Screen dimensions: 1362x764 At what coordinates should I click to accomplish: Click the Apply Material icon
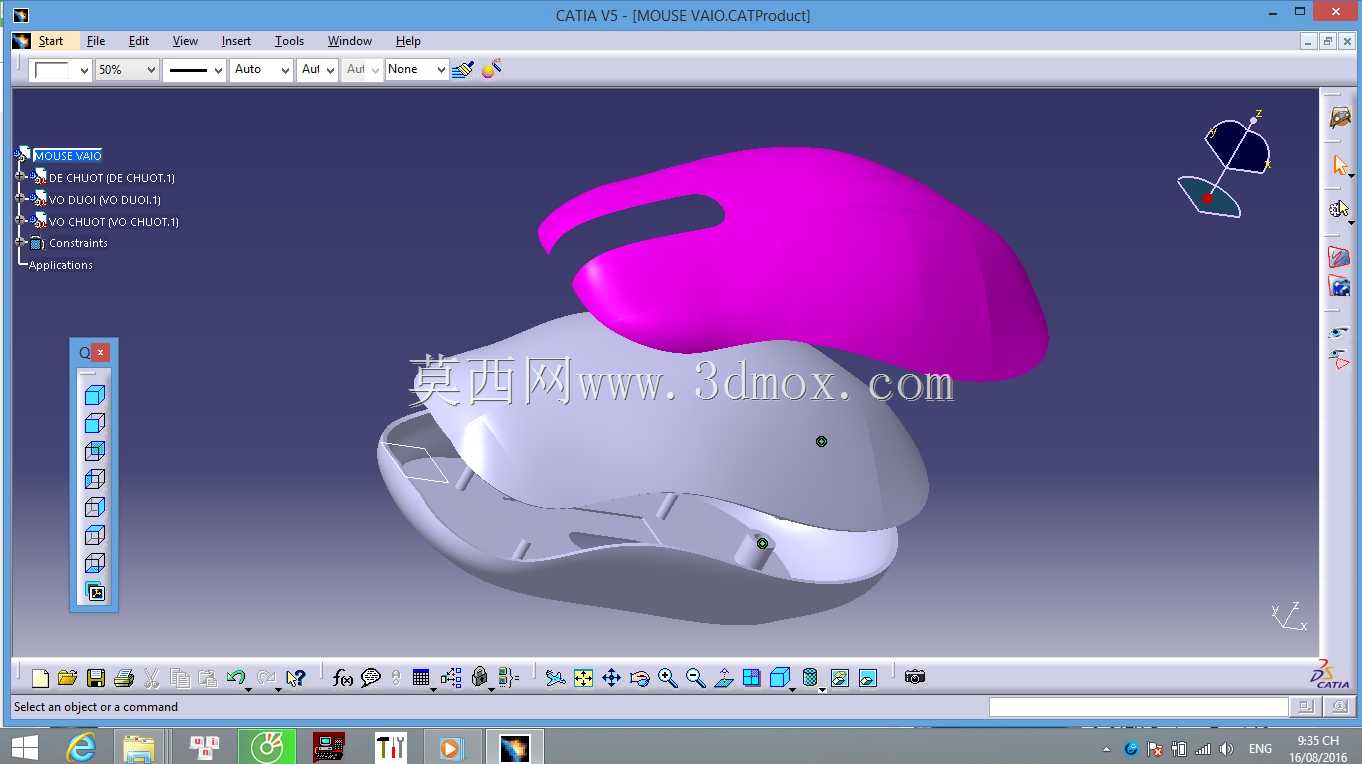pyautogui.click(x=1340, y=287)
